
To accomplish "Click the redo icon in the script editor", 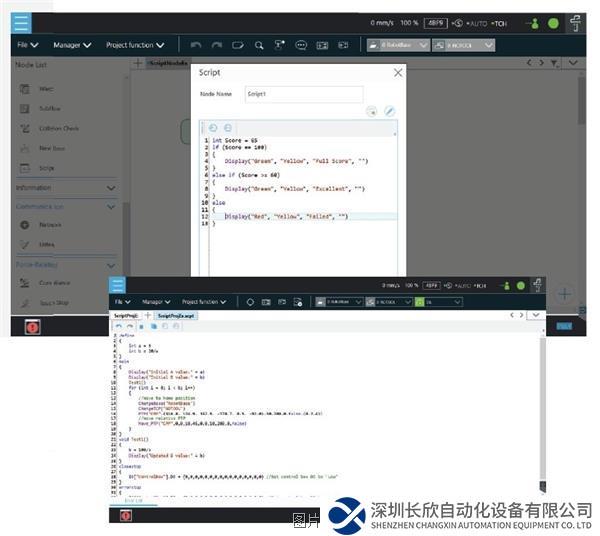I will [x=228, y=127].
